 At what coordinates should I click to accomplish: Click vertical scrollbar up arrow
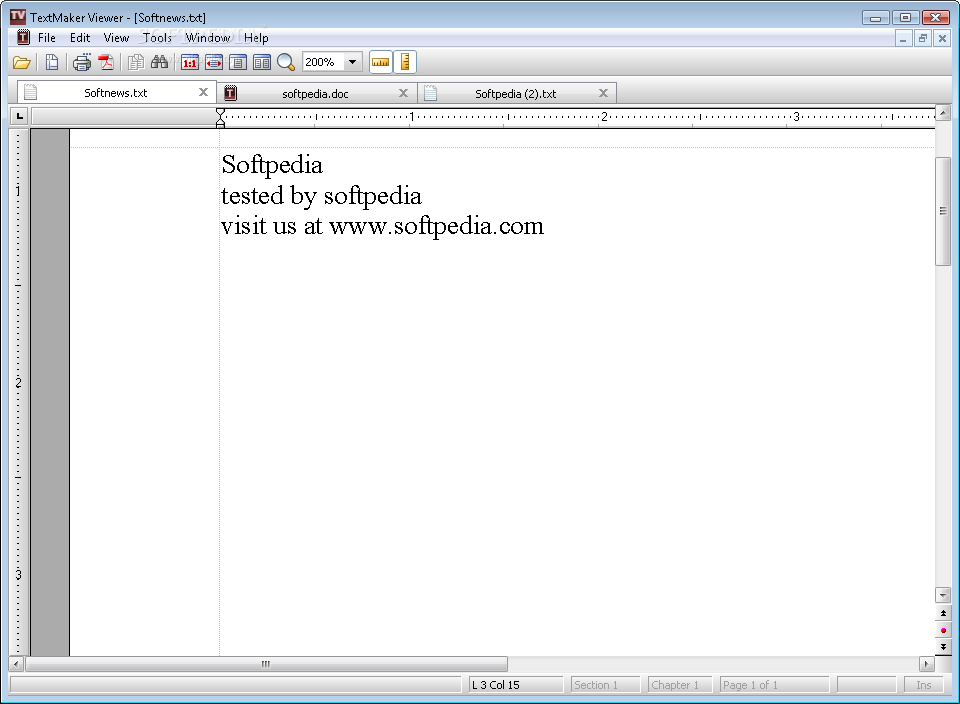click(x=943, y=113)
